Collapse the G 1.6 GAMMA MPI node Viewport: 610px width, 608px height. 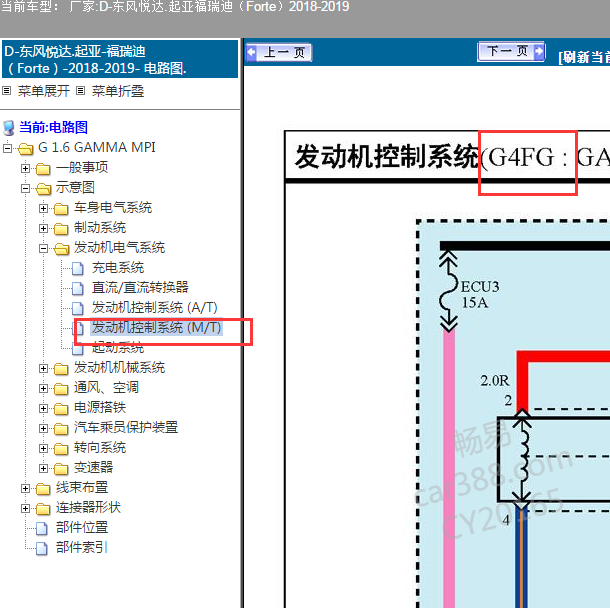pos(7,148)
